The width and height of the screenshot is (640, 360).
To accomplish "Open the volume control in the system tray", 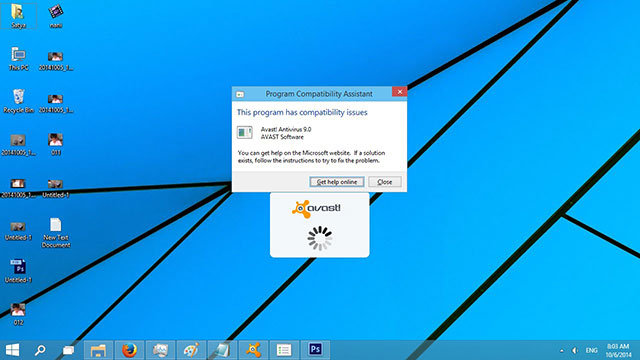I will tap(575, 351).
